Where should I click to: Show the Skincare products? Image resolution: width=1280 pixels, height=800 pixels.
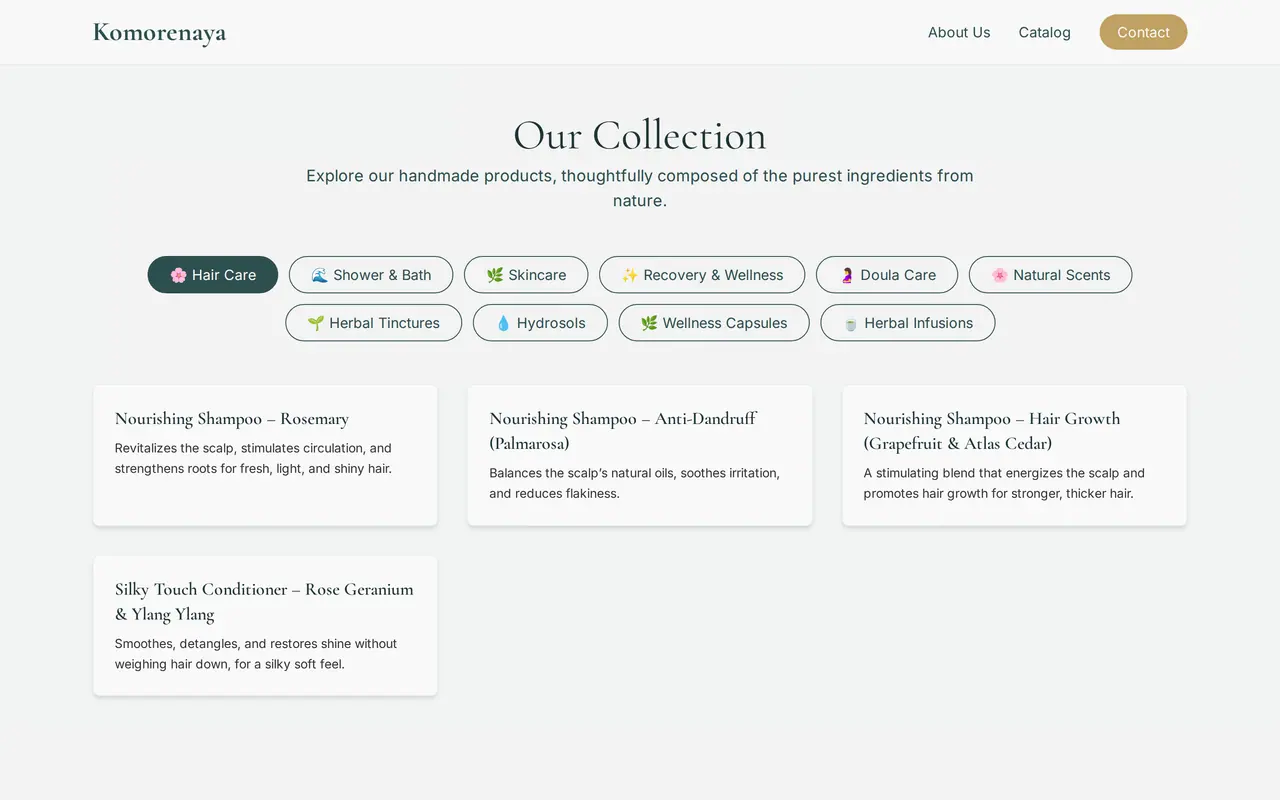(526, 275)
